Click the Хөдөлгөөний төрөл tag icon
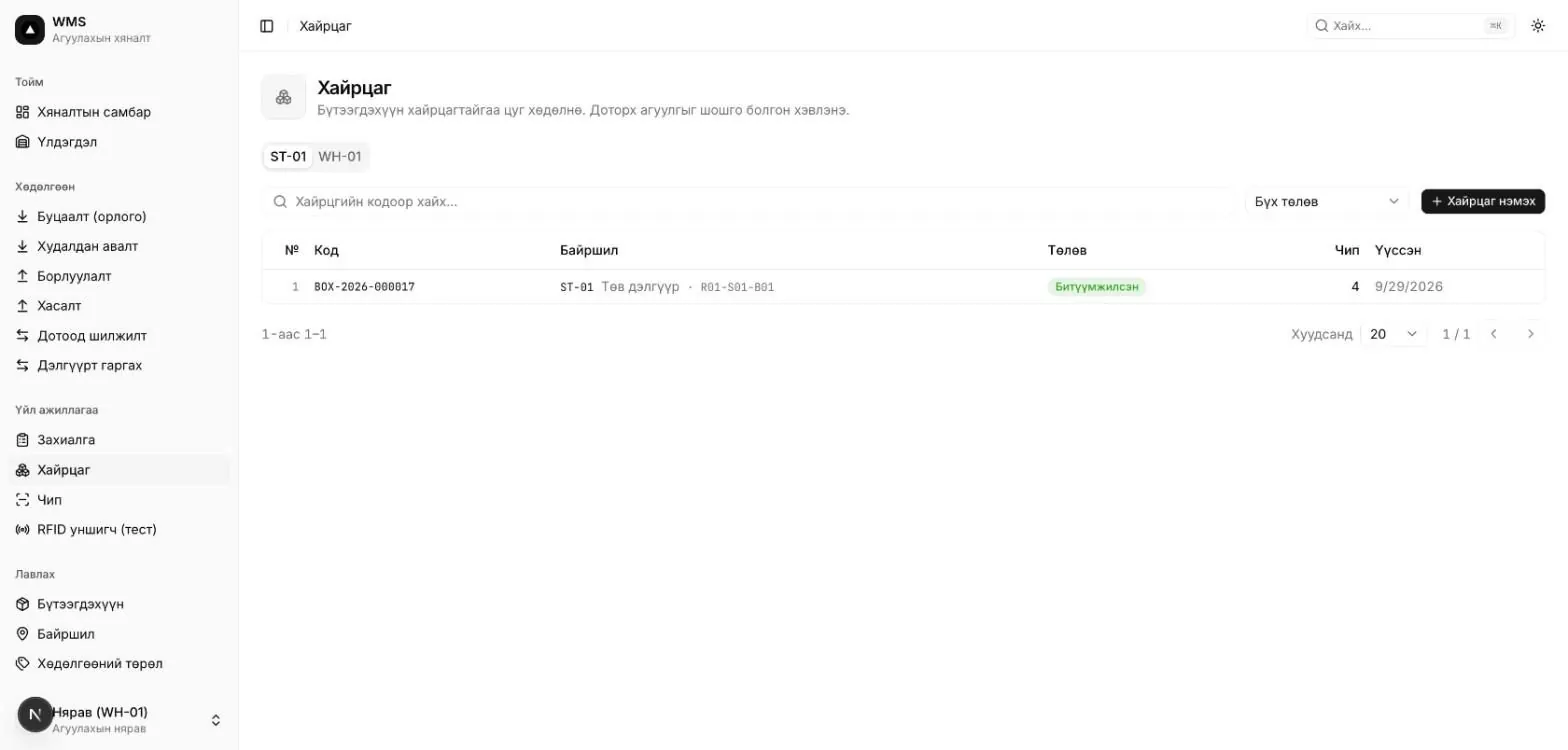Screen dimensions: 1568x750 [x=23, y=663]
